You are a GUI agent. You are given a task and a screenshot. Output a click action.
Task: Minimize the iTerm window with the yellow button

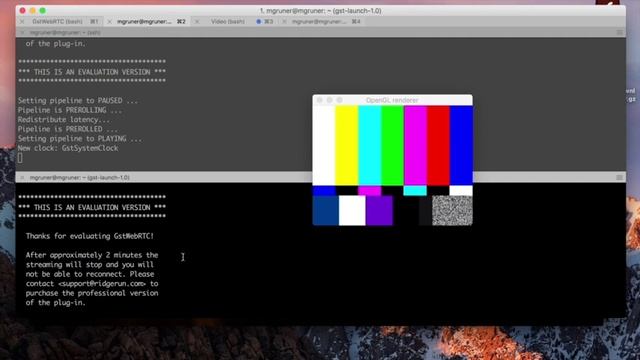pyautogui.click(x=33, y=11)
